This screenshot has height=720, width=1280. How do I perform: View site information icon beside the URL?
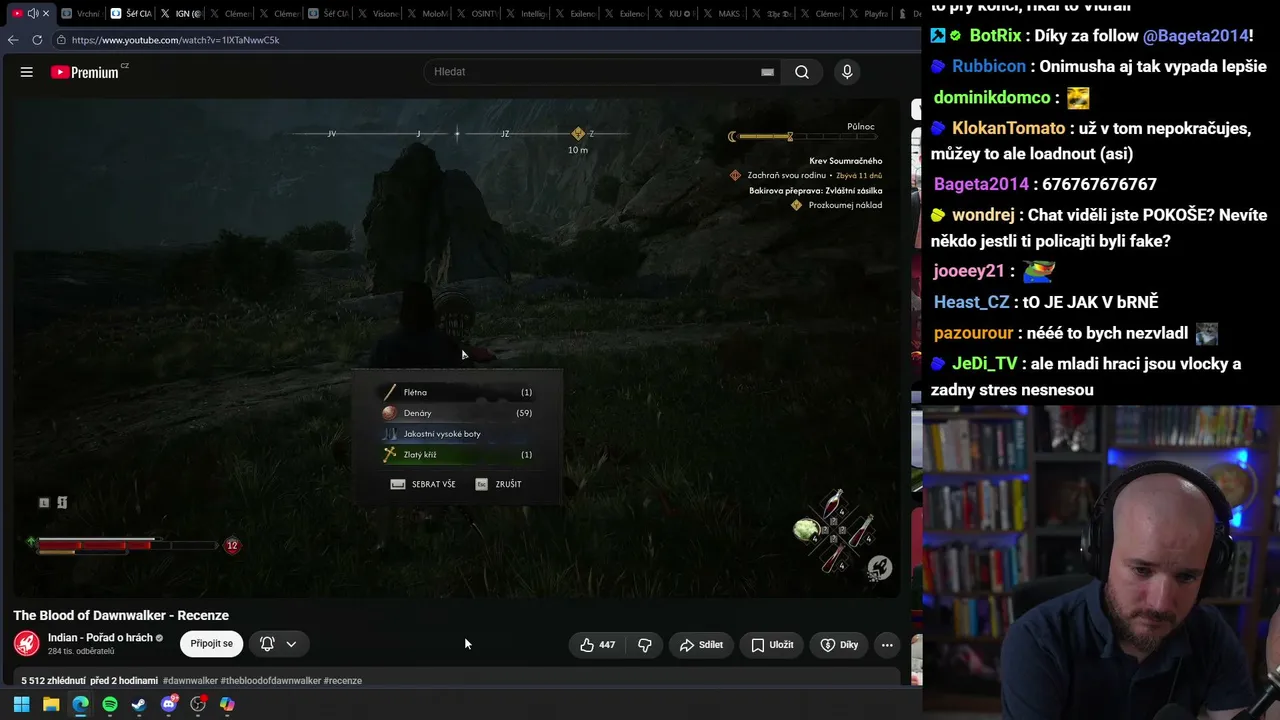tap(62, 40)
